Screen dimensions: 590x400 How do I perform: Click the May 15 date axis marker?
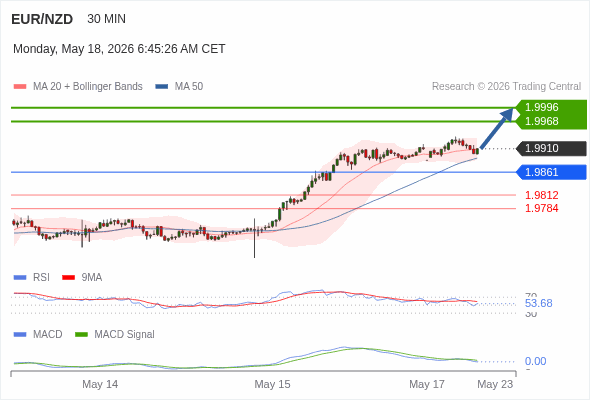coord(272,384)
